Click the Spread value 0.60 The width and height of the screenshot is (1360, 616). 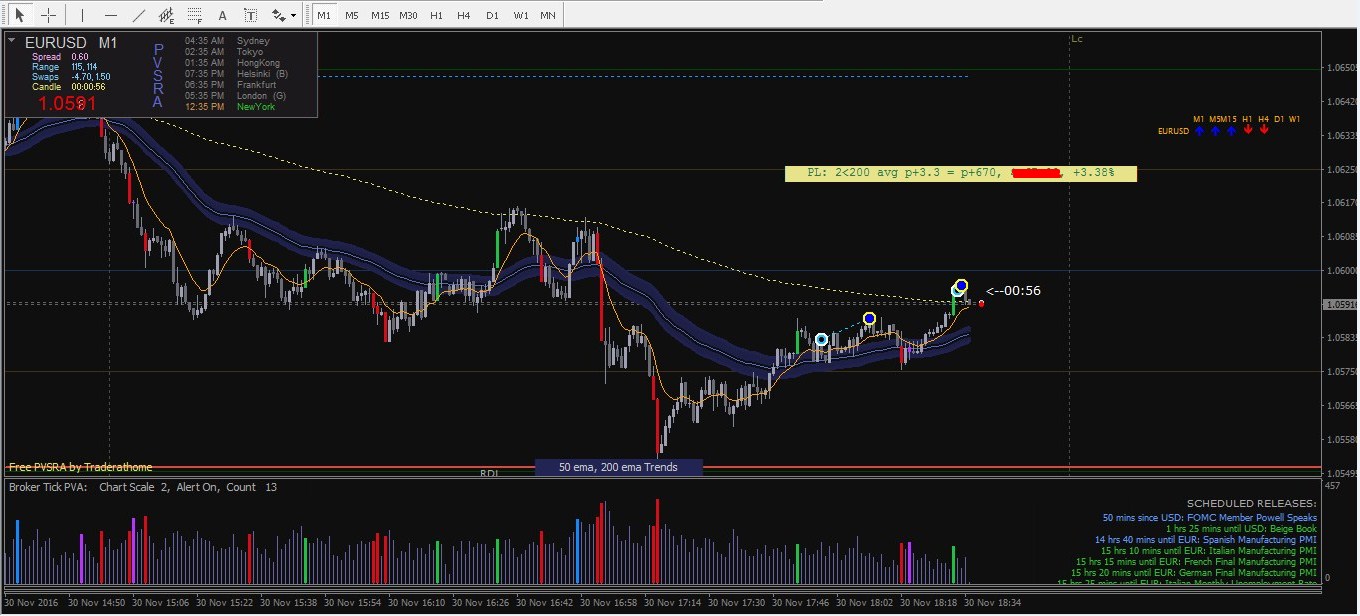[x=79, y=57]
